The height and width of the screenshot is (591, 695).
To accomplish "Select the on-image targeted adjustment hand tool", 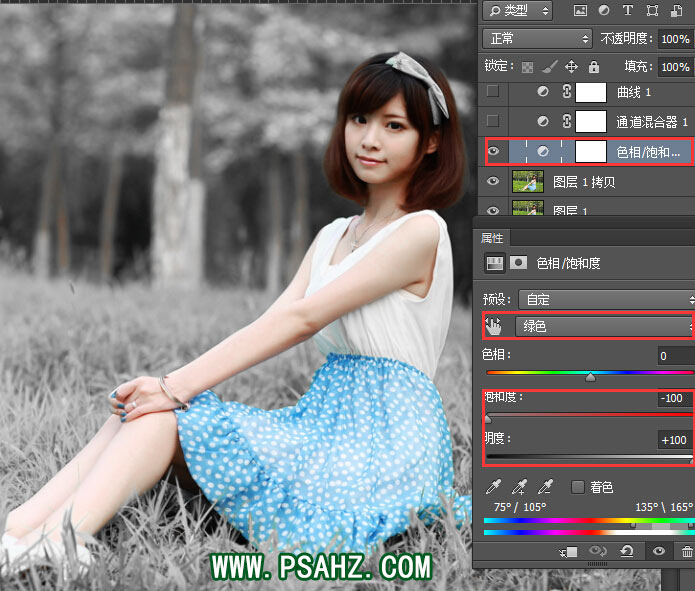I will [x=494, y=326].
